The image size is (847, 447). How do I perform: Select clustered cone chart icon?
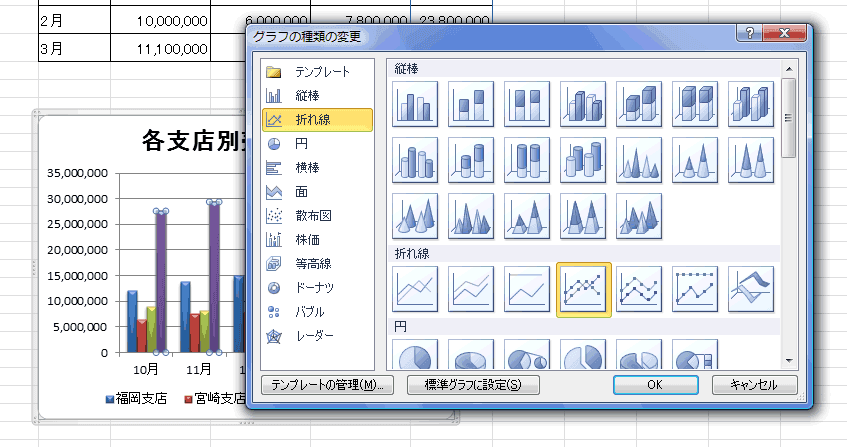point(639,160)
